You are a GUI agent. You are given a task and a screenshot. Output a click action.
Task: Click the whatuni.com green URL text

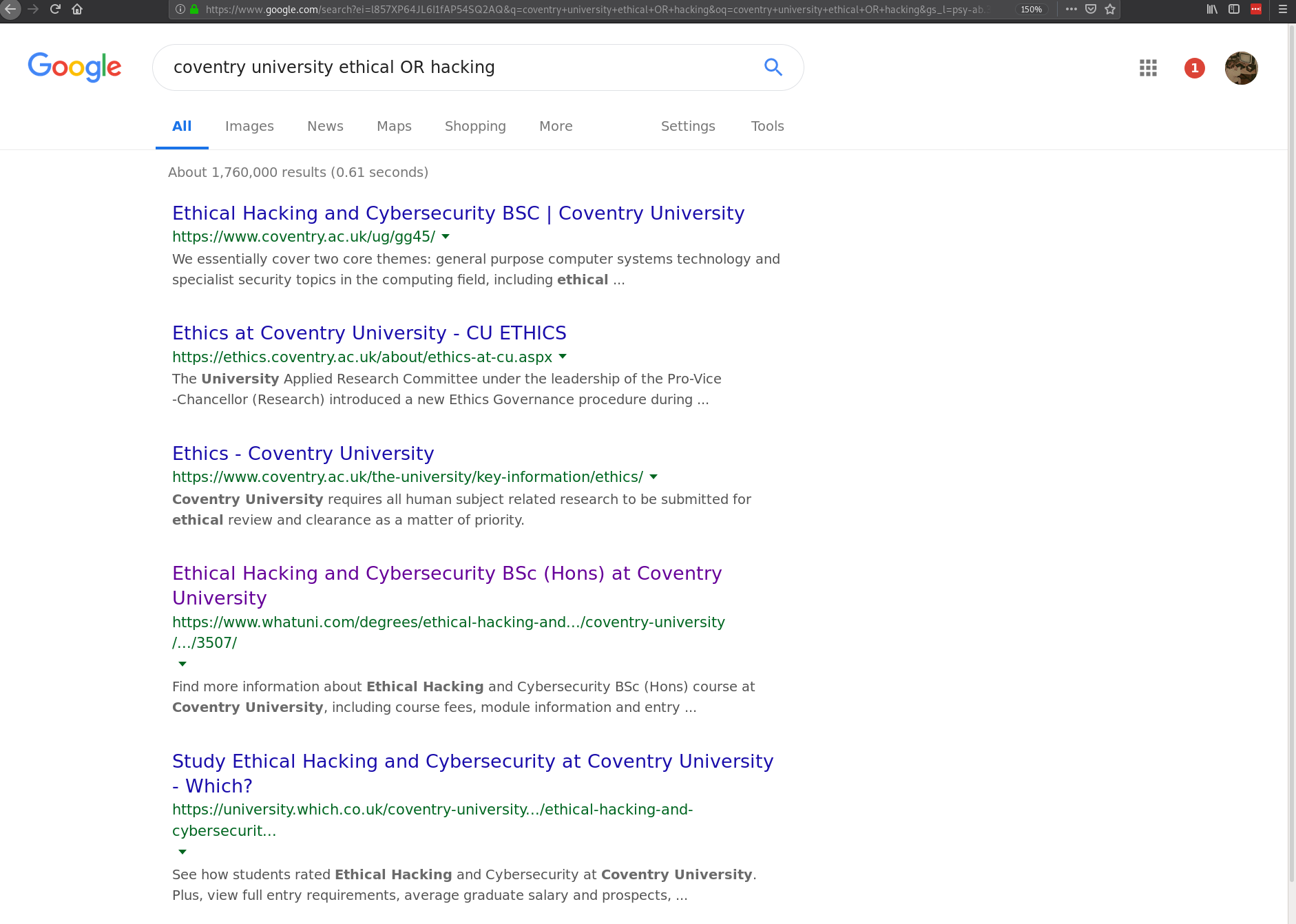click(x=448, y=632)
